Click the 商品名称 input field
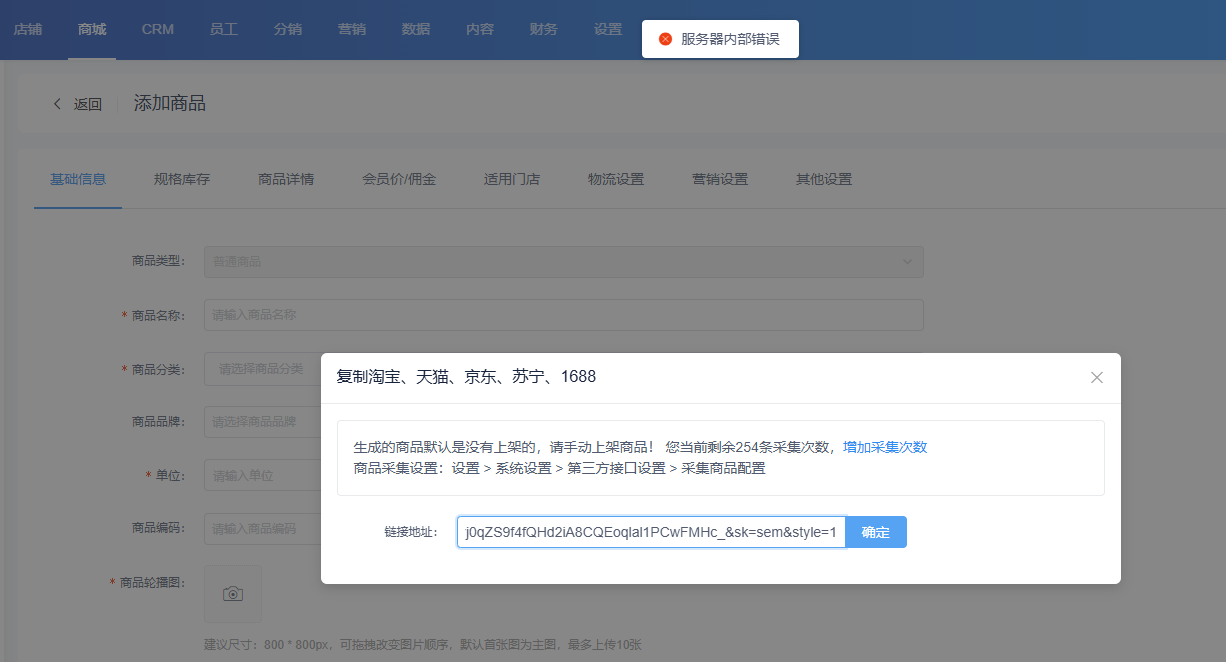 [x=563, y=315]
